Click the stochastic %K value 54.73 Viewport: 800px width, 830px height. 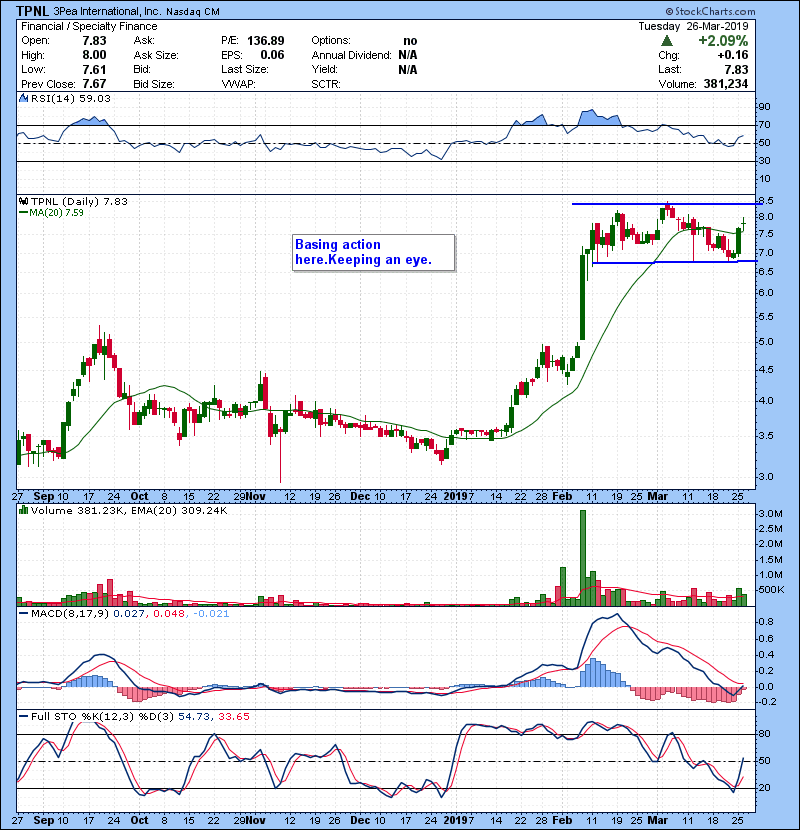click(194, 717)
